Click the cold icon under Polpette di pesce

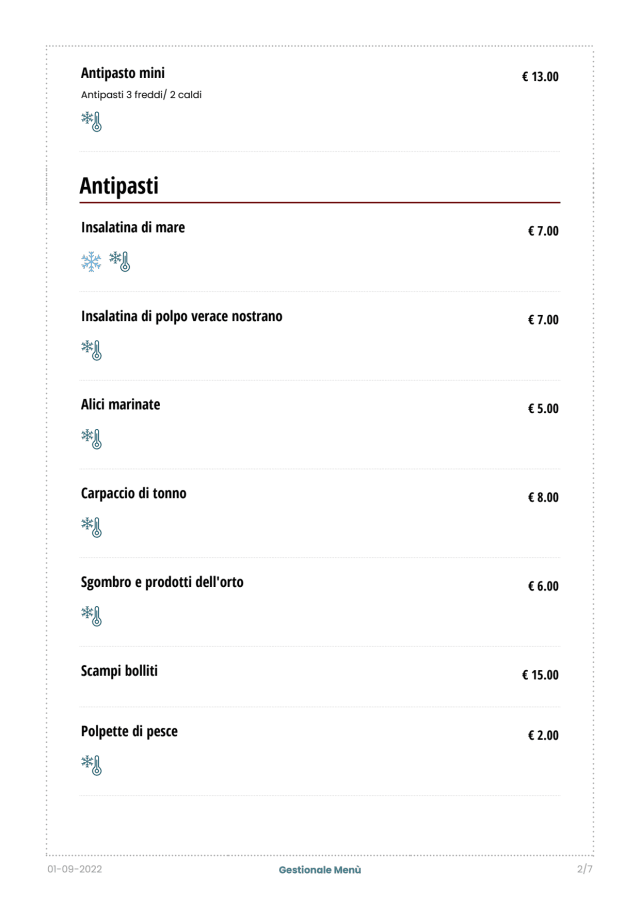92,766
